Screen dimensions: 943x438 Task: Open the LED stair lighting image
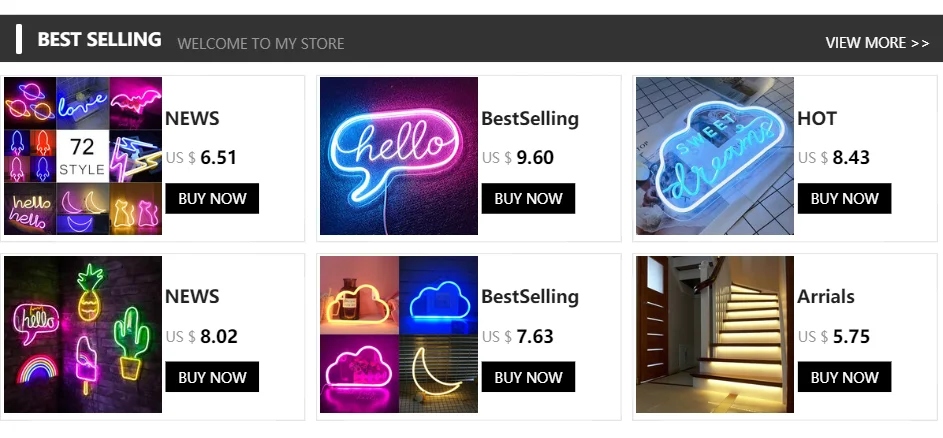715,335
